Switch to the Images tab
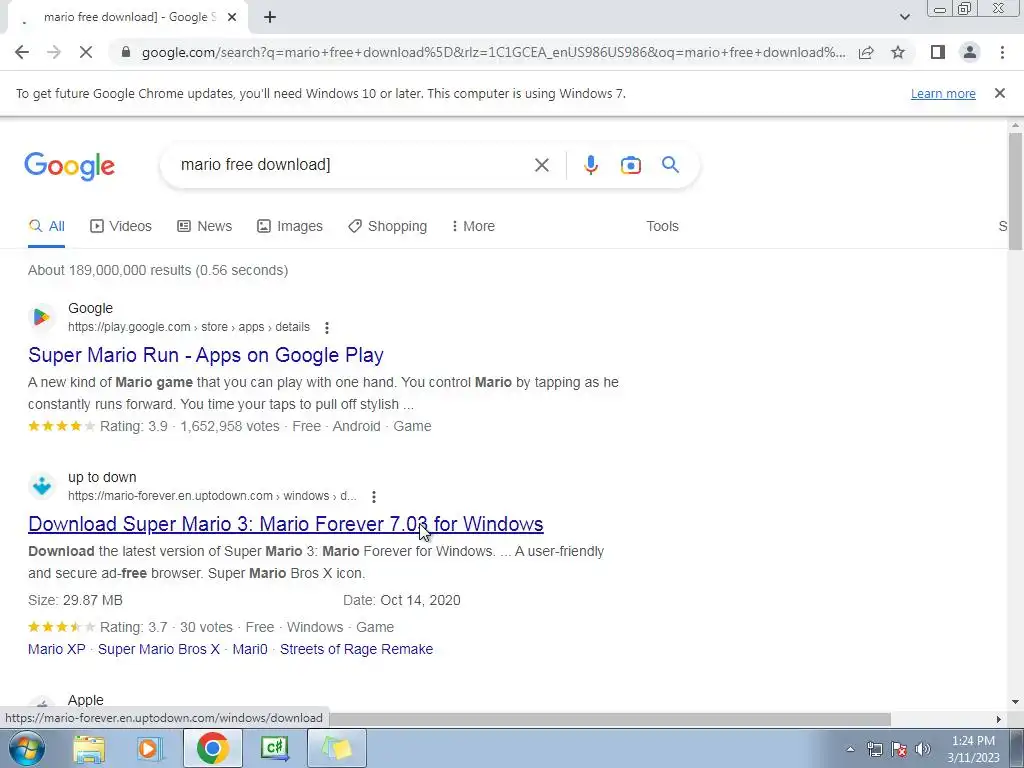Screen dimensions: 1024x768 pos(290,226)
